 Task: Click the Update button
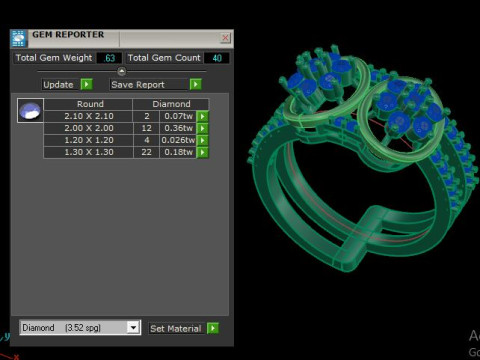tap(61, 85)
